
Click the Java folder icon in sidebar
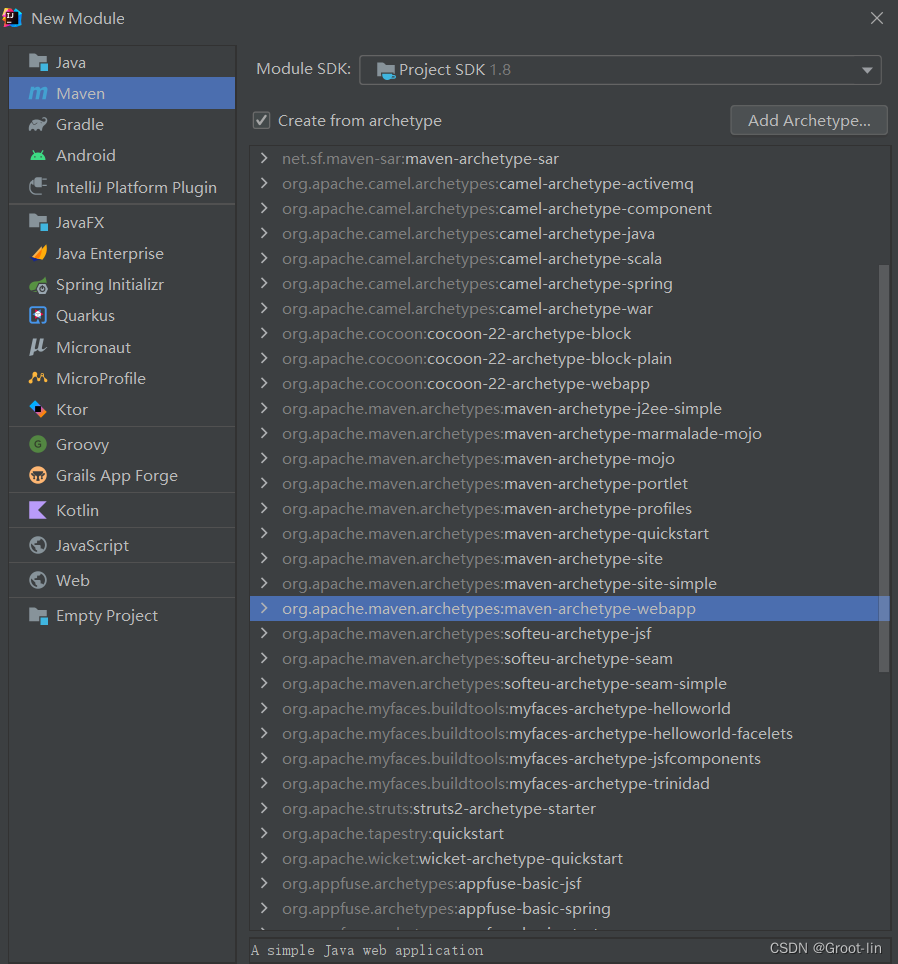pos(38,62)
